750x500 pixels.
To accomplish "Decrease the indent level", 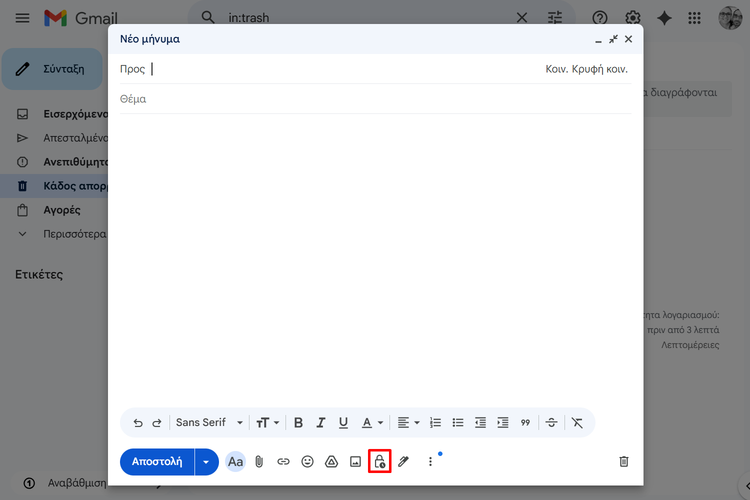I will coord(480,423).
